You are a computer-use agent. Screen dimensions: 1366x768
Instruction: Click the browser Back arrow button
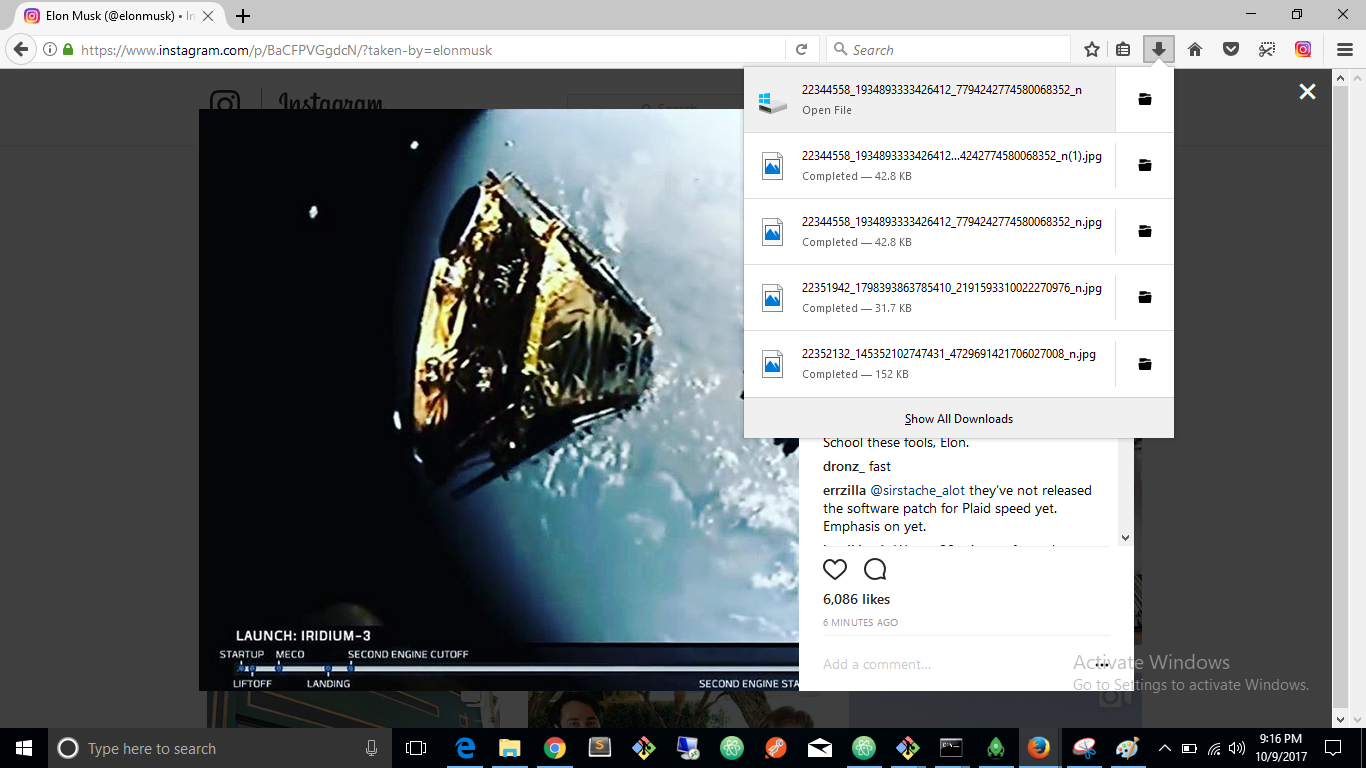pyautogui.click(x=20, y=49)
